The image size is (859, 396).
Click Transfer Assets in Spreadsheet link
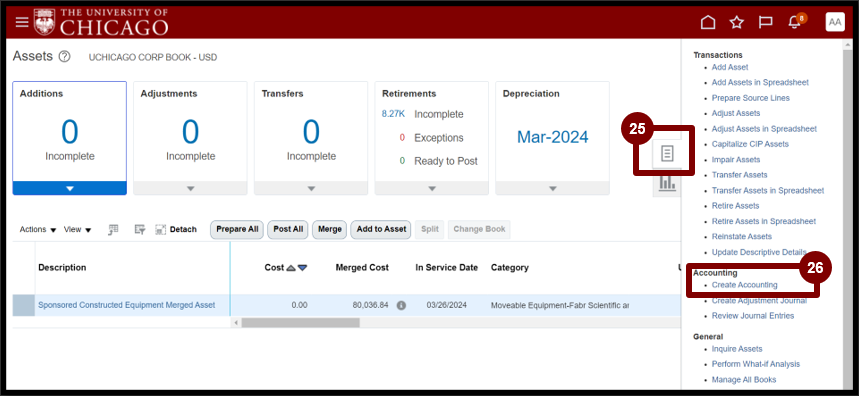pos(768,191)
